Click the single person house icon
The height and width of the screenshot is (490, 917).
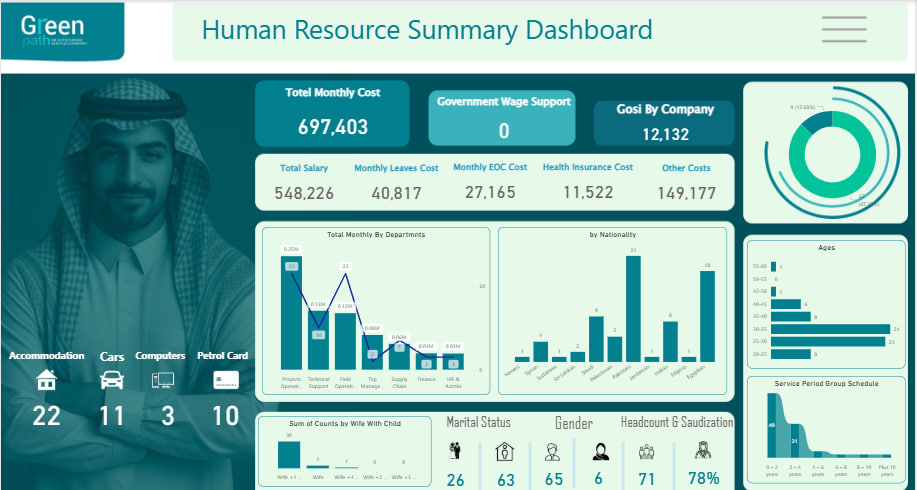point(505,451)
